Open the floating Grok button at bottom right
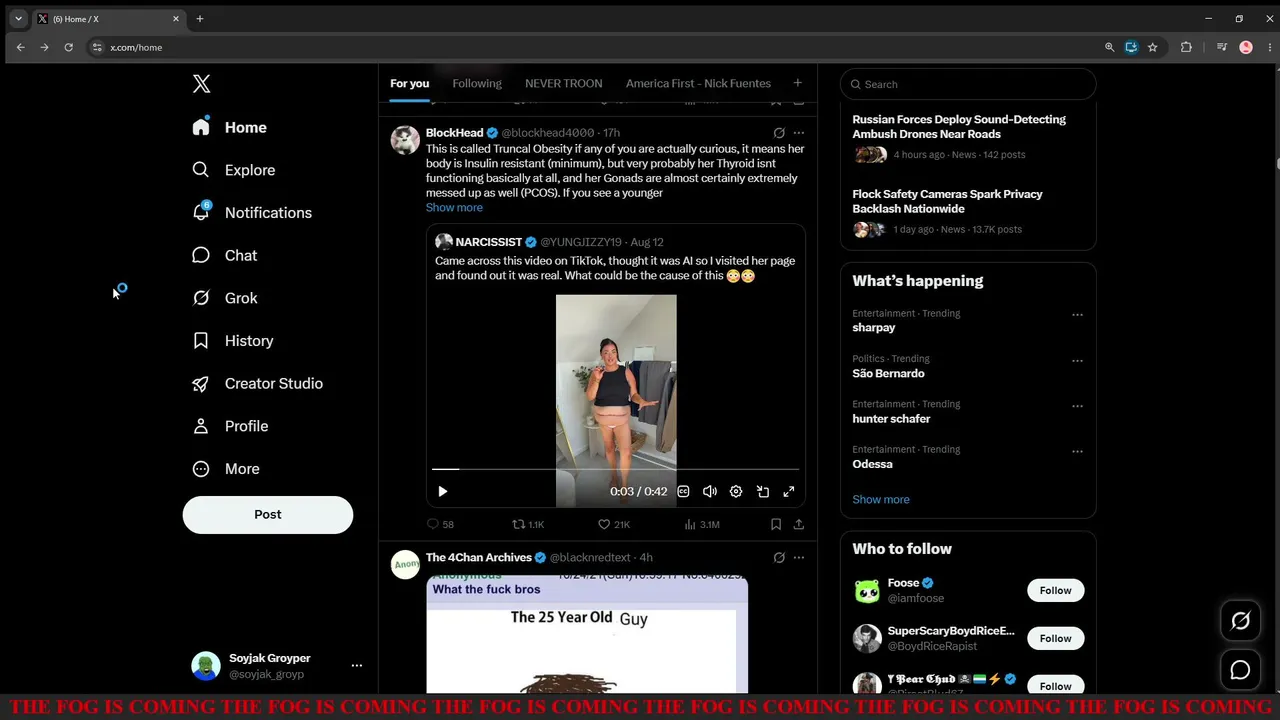 pos(1240,621)
